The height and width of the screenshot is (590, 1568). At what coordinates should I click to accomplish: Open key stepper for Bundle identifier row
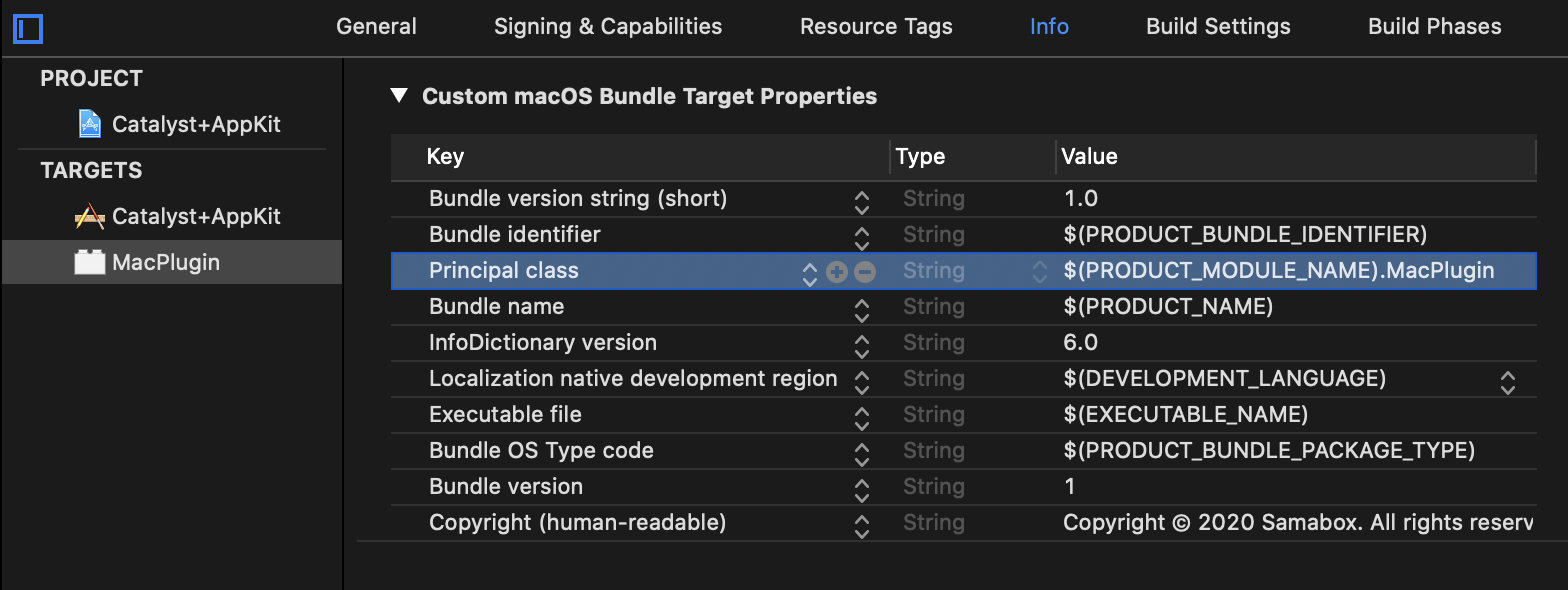[x=862, y=237]
